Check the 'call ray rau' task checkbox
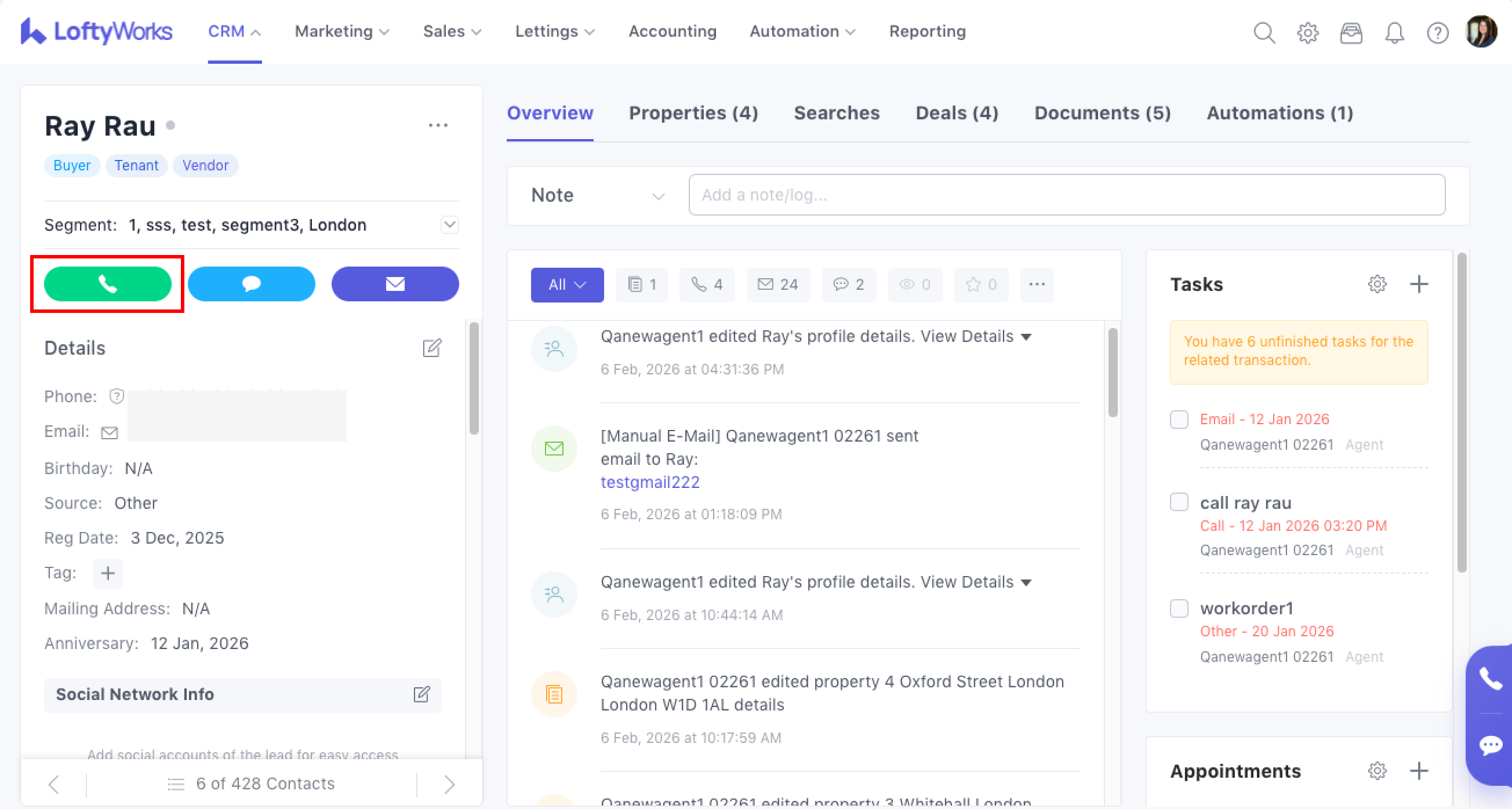Image resolution: width=1512 pixels, height=809 pixels. pyautogui.click(x=1179, y=502)
